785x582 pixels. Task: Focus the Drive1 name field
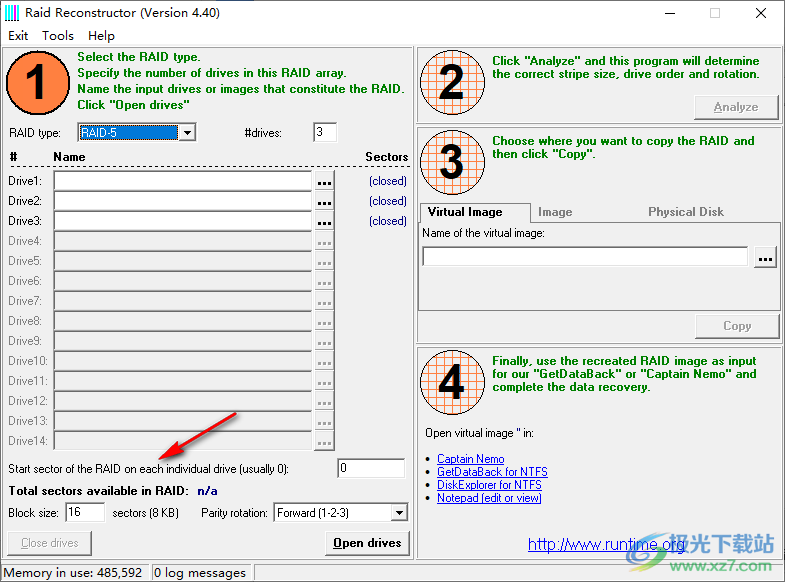(x=183, y=181)
